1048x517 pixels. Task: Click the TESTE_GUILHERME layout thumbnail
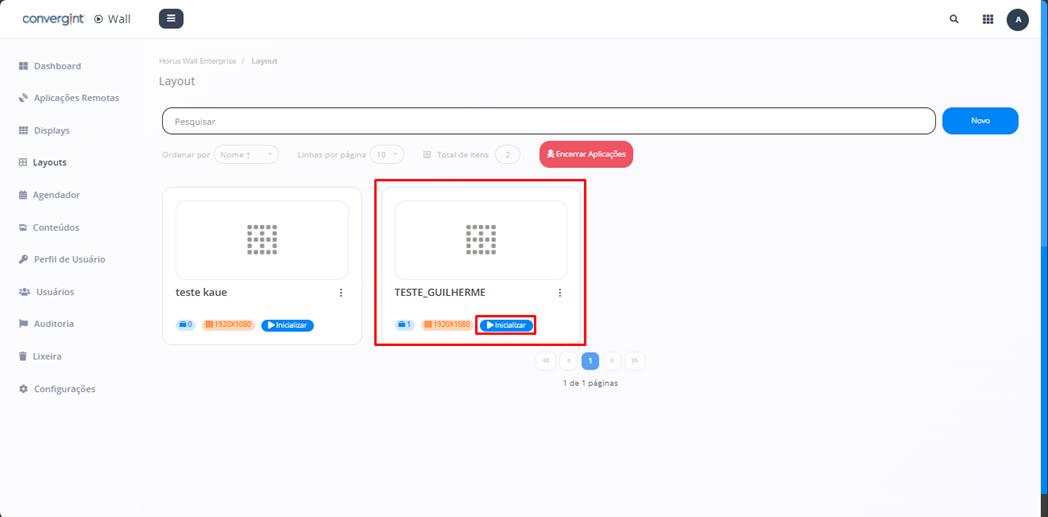pyautogui.click(x=481, y=240)
